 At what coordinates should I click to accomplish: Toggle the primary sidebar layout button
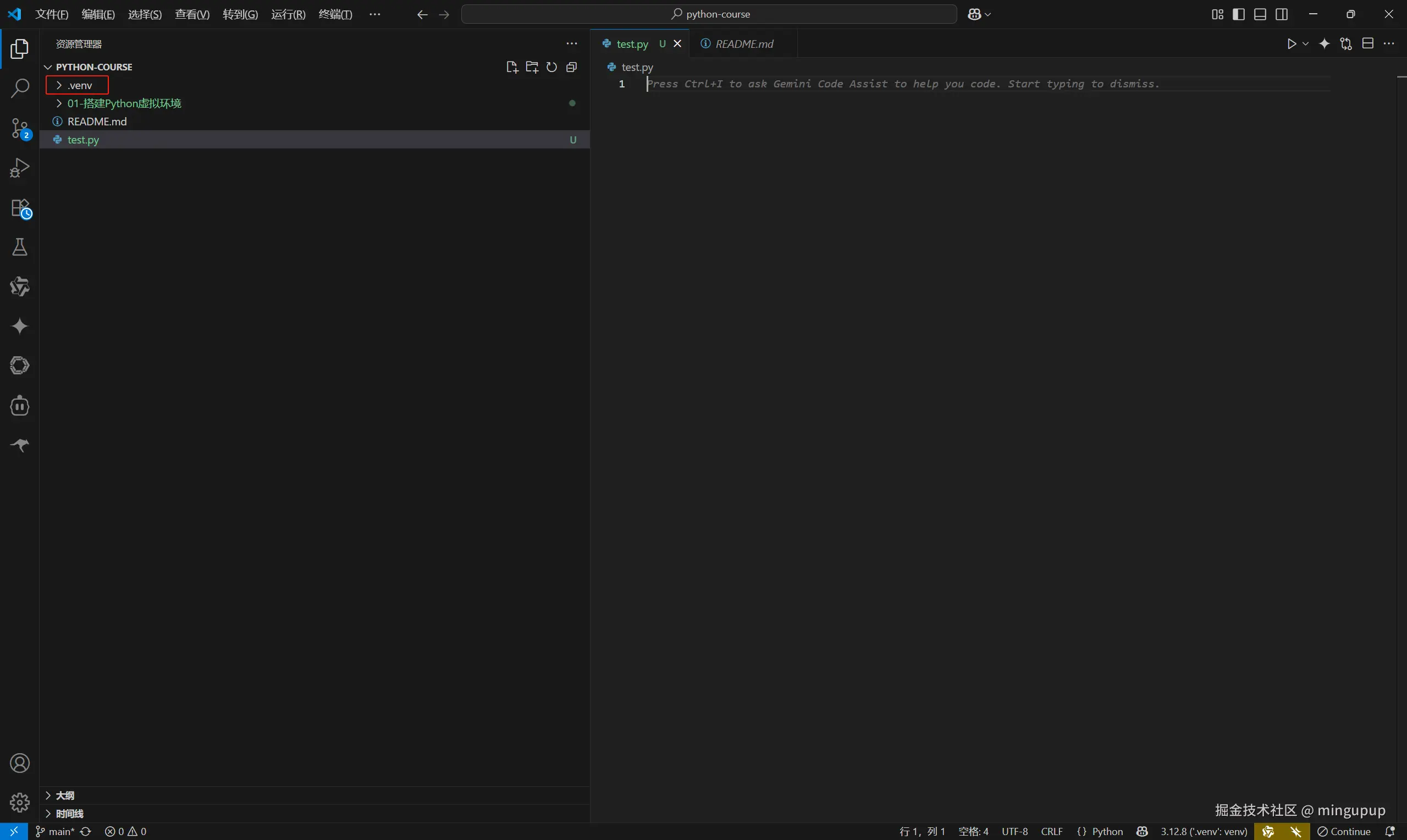click(1238, 14)
